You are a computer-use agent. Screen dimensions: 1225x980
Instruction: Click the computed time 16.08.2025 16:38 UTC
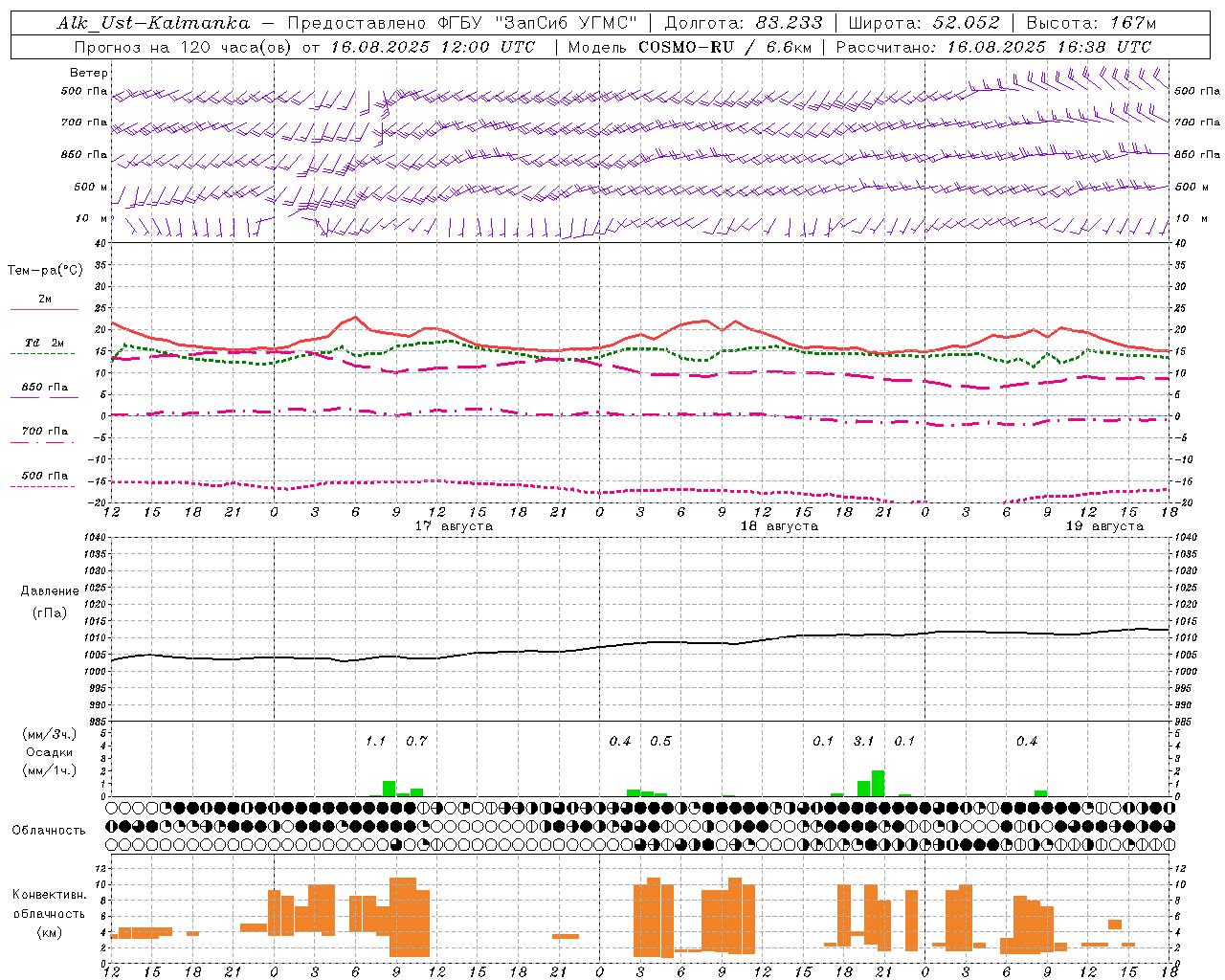pos(1049,47)
